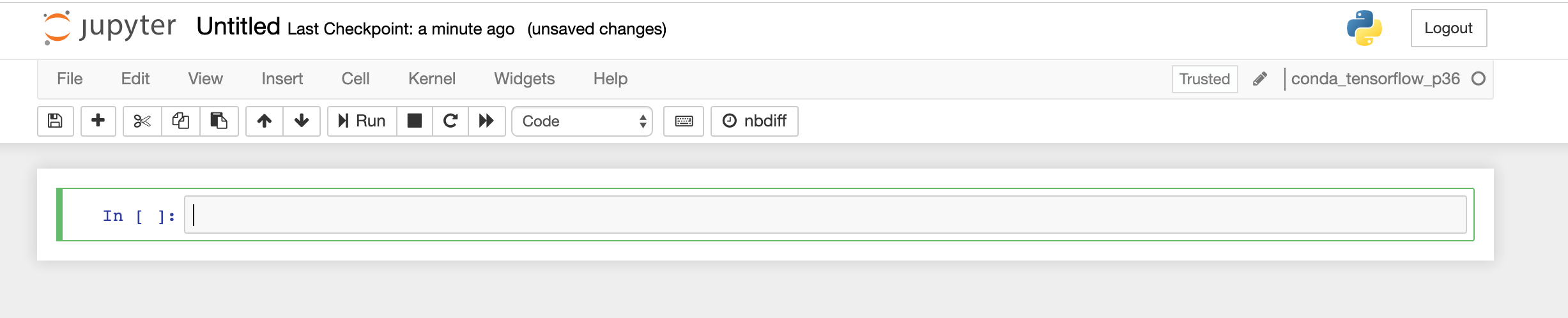This screenshot has height=318, width=1568.
Task: Click the Run button
Action: point(362,121)
